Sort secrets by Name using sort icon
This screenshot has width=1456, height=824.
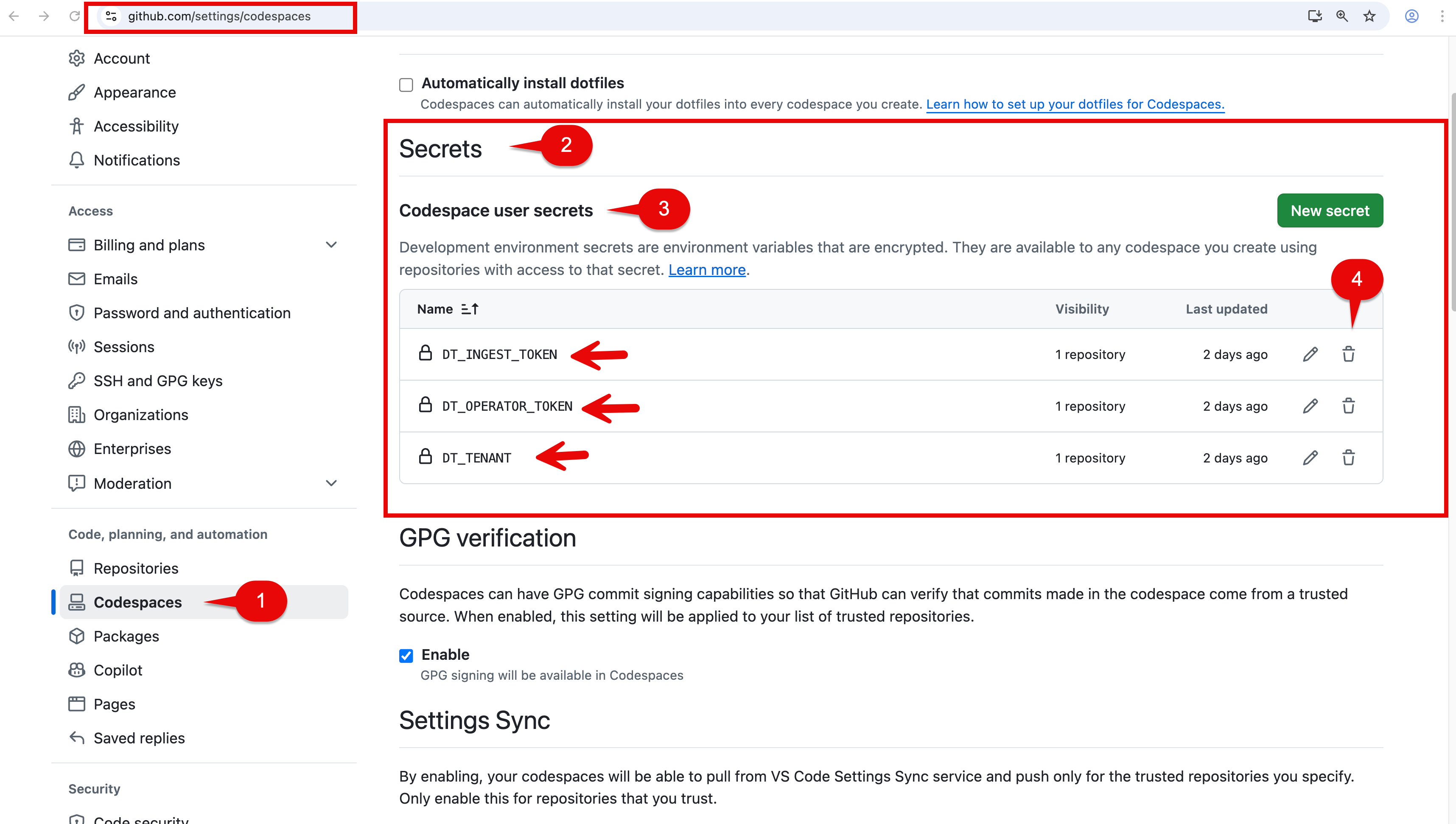tap(470, 309)
